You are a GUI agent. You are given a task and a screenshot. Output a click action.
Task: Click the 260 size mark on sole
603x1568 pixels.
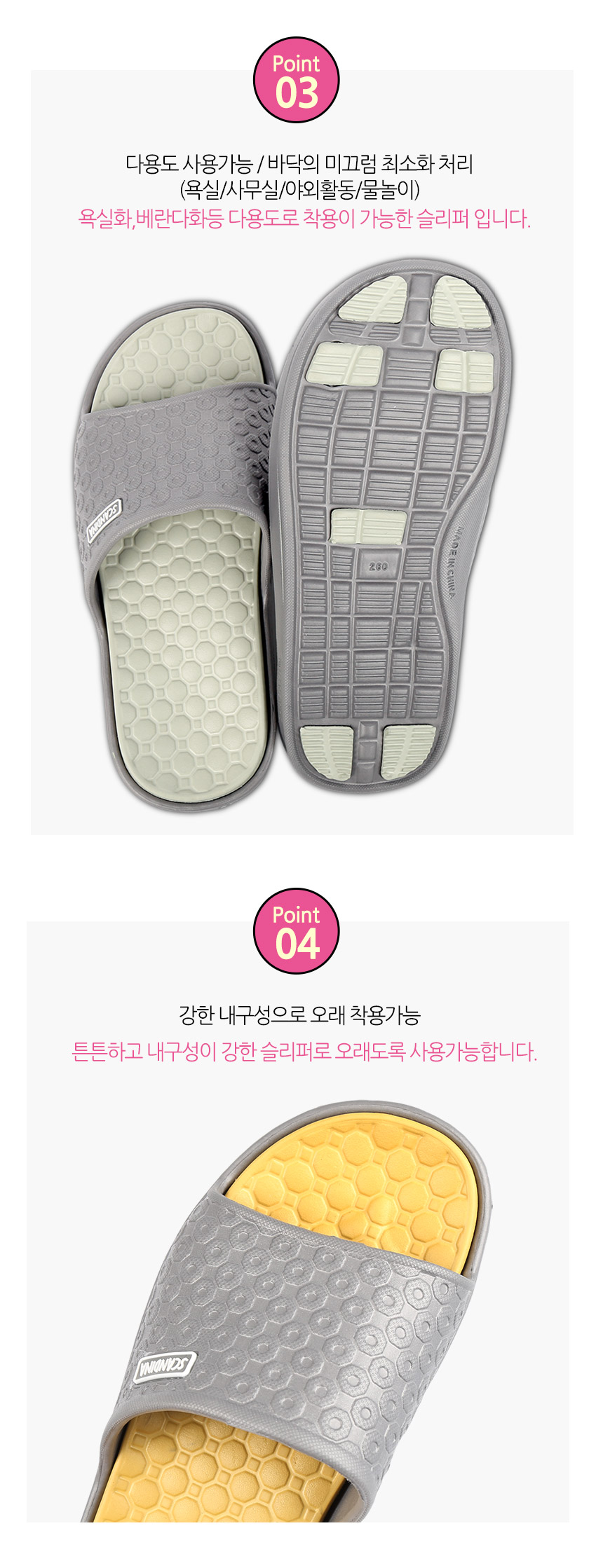378,566
